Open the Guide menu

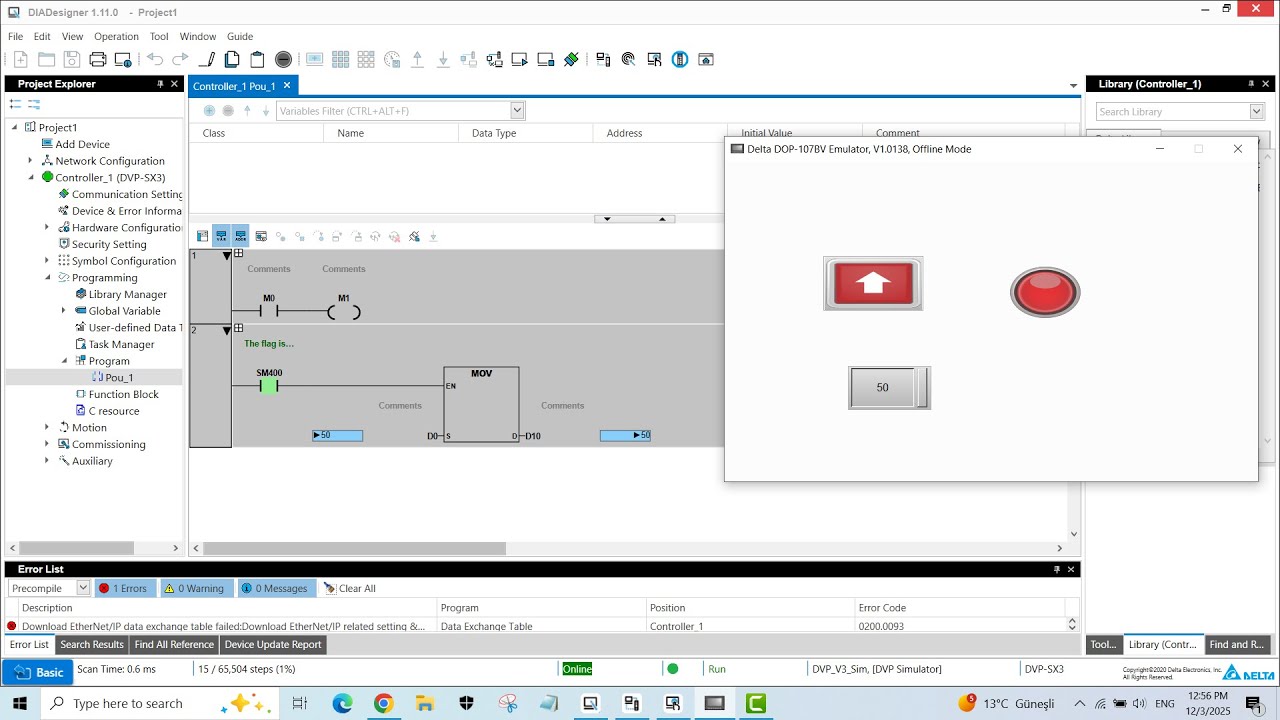pyautogui.click(x=240, y=36)
